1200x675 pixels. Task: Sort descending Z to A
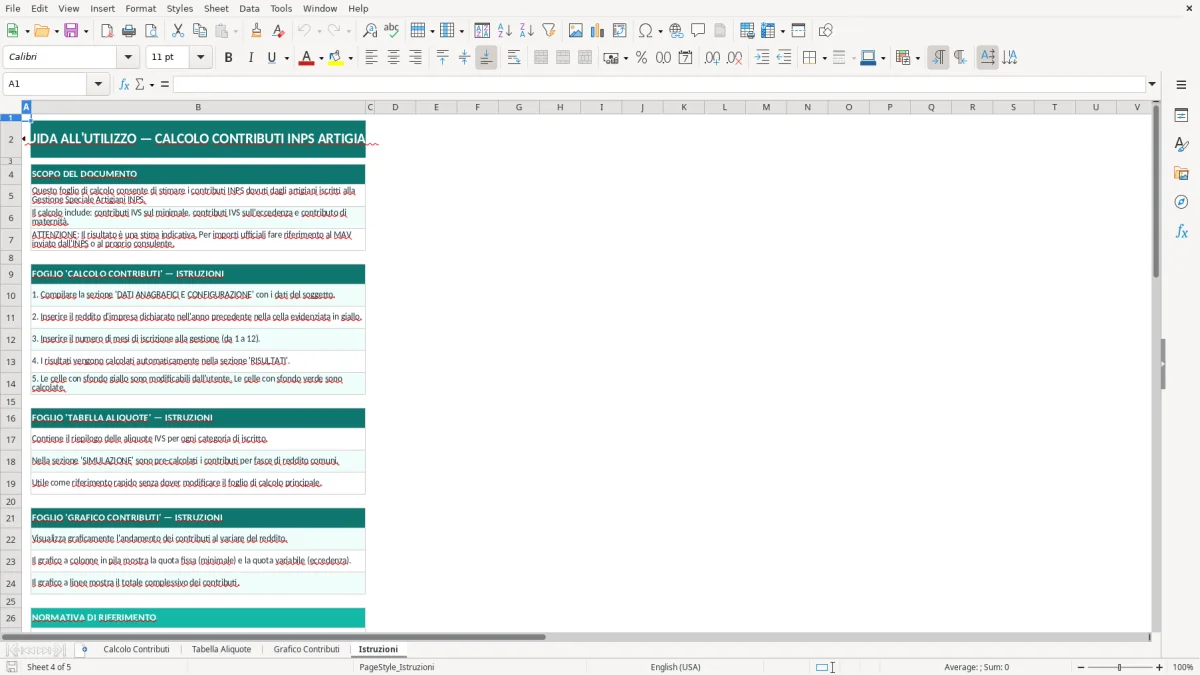click(527, 31)
